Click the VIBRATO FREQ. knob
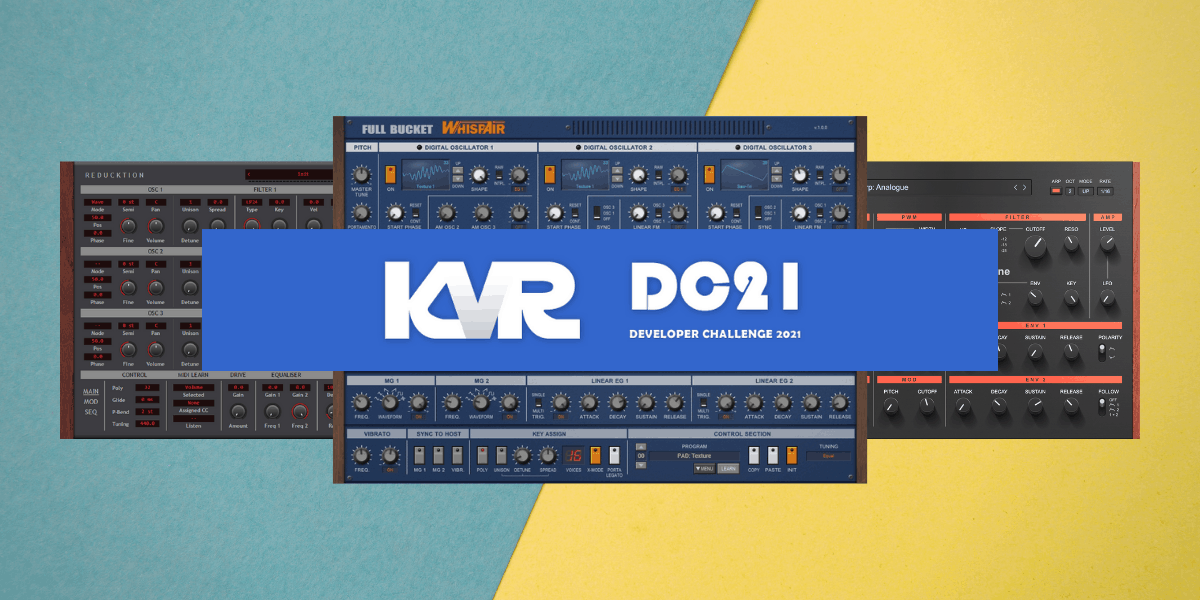The width and height of the screenshot is (1200, 600). tap(361, 455)
